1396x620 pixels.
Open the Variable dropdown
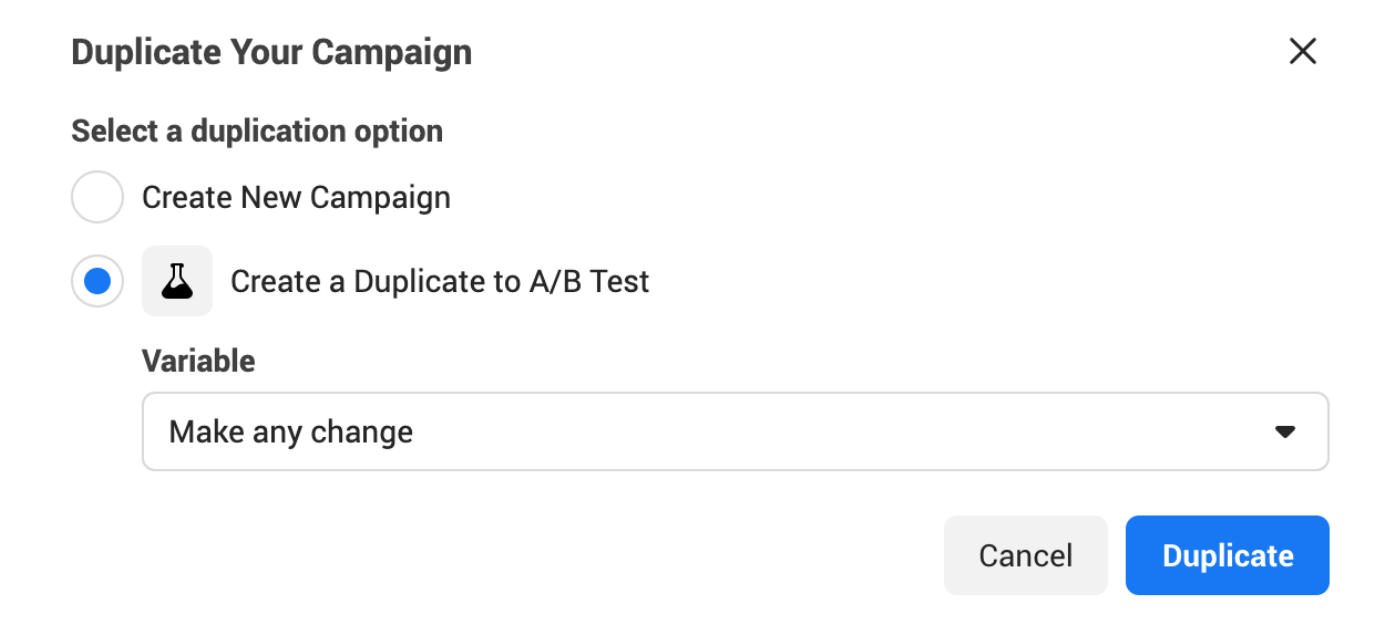pyautogui.click(x=734, y=432)
